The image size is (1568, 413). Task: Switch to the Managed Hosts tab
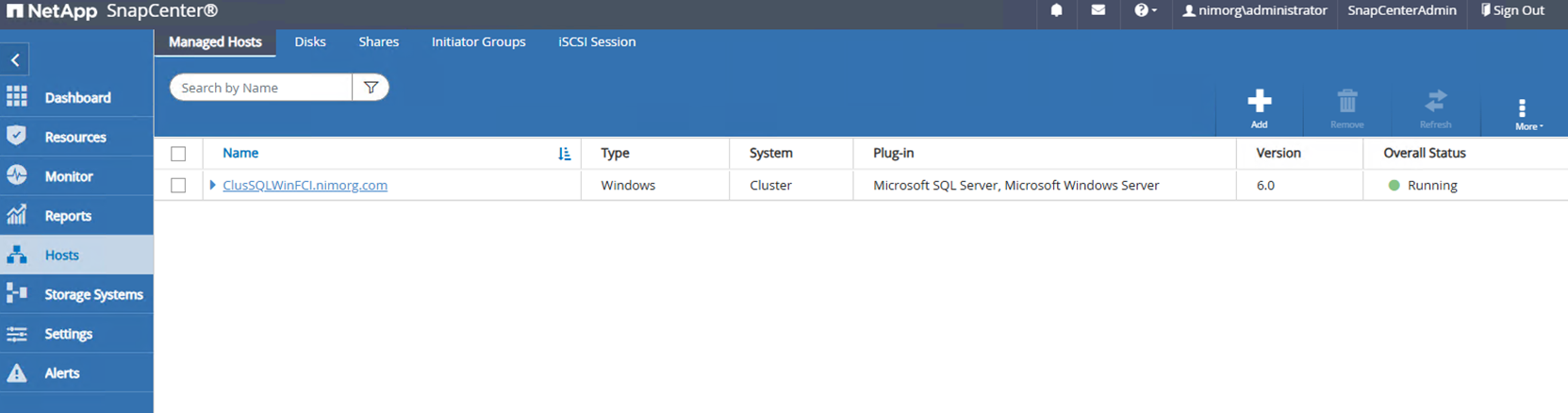215,41
